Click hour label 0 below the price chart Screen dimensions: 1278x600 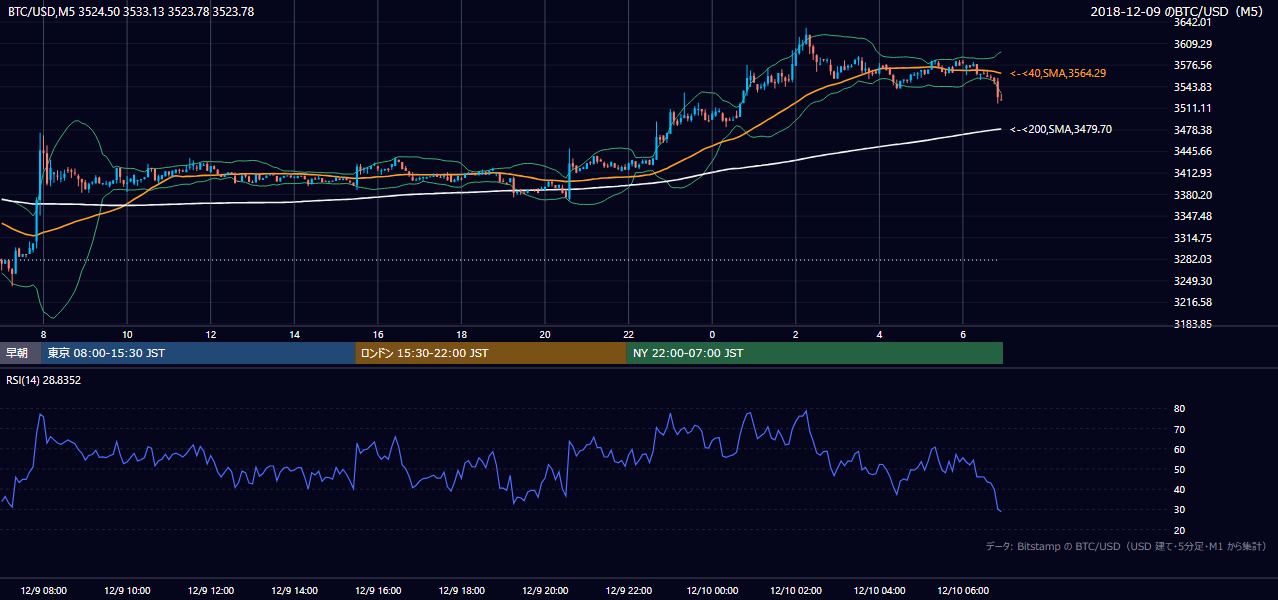point(712,334)
